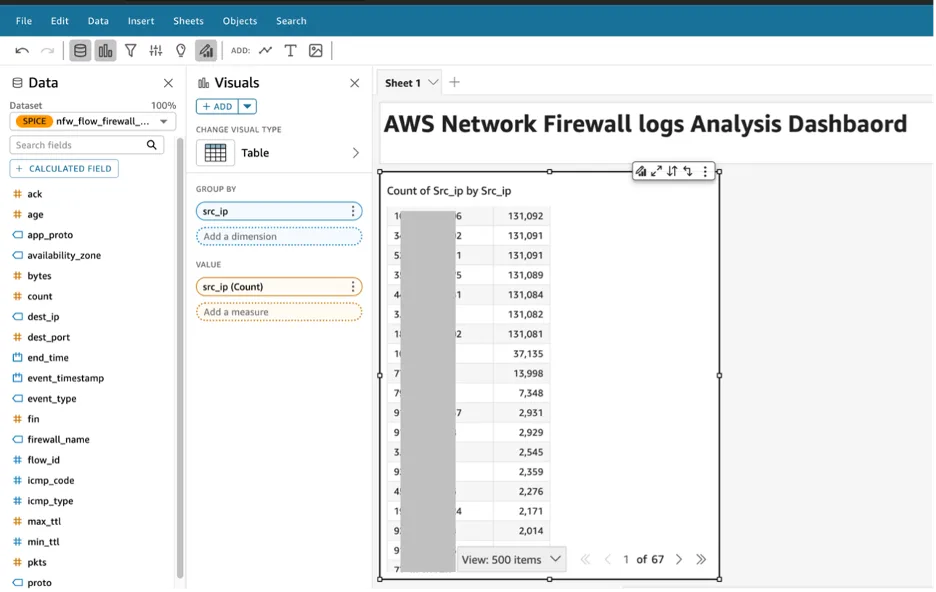Viewport: 936px width, 592px height.
Task: Click the Add a dimension placeholder
Action: point(279,236)
